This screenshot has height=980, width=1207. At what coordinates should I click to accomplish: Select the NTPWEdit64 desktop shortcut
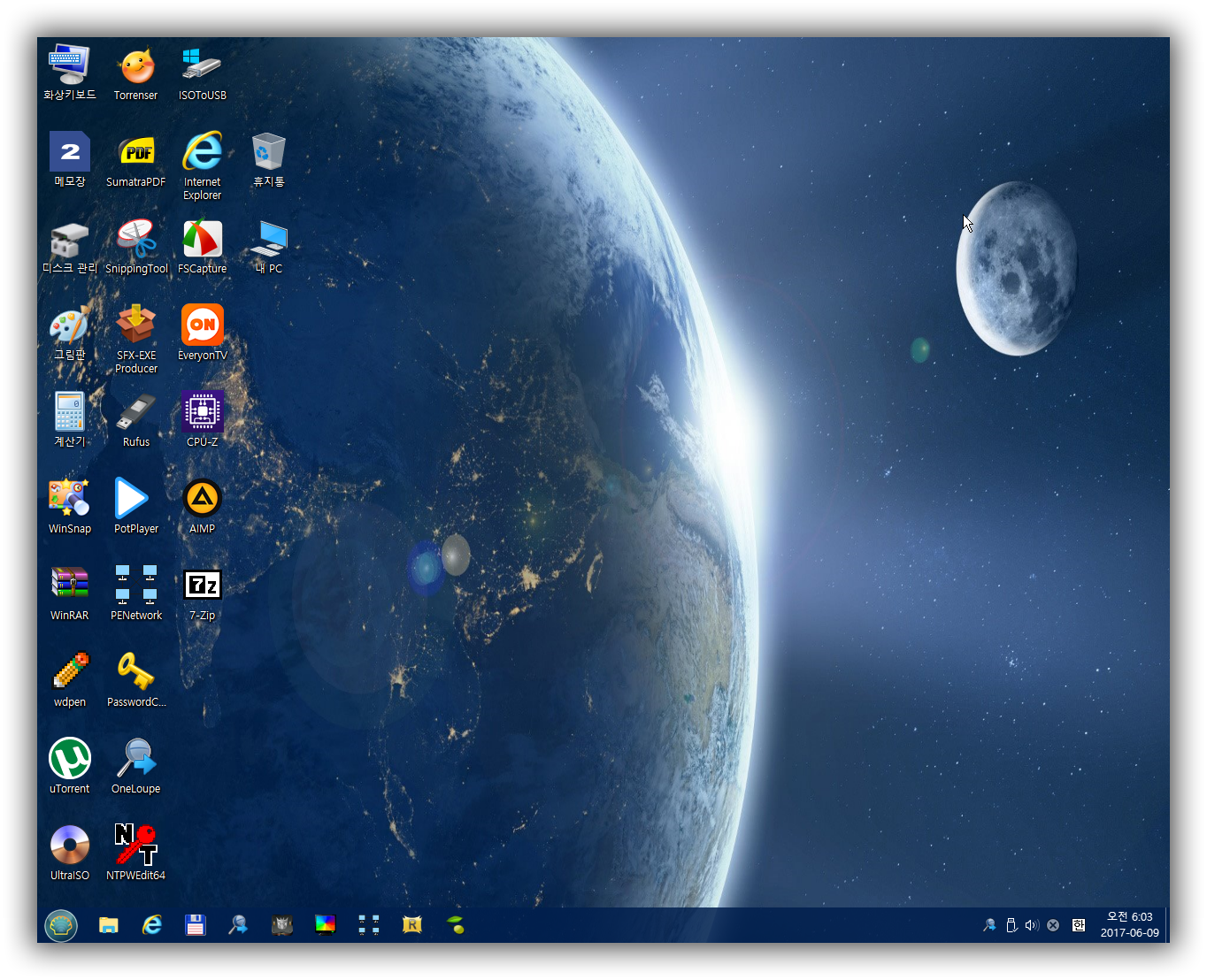[x=136, y=852]
